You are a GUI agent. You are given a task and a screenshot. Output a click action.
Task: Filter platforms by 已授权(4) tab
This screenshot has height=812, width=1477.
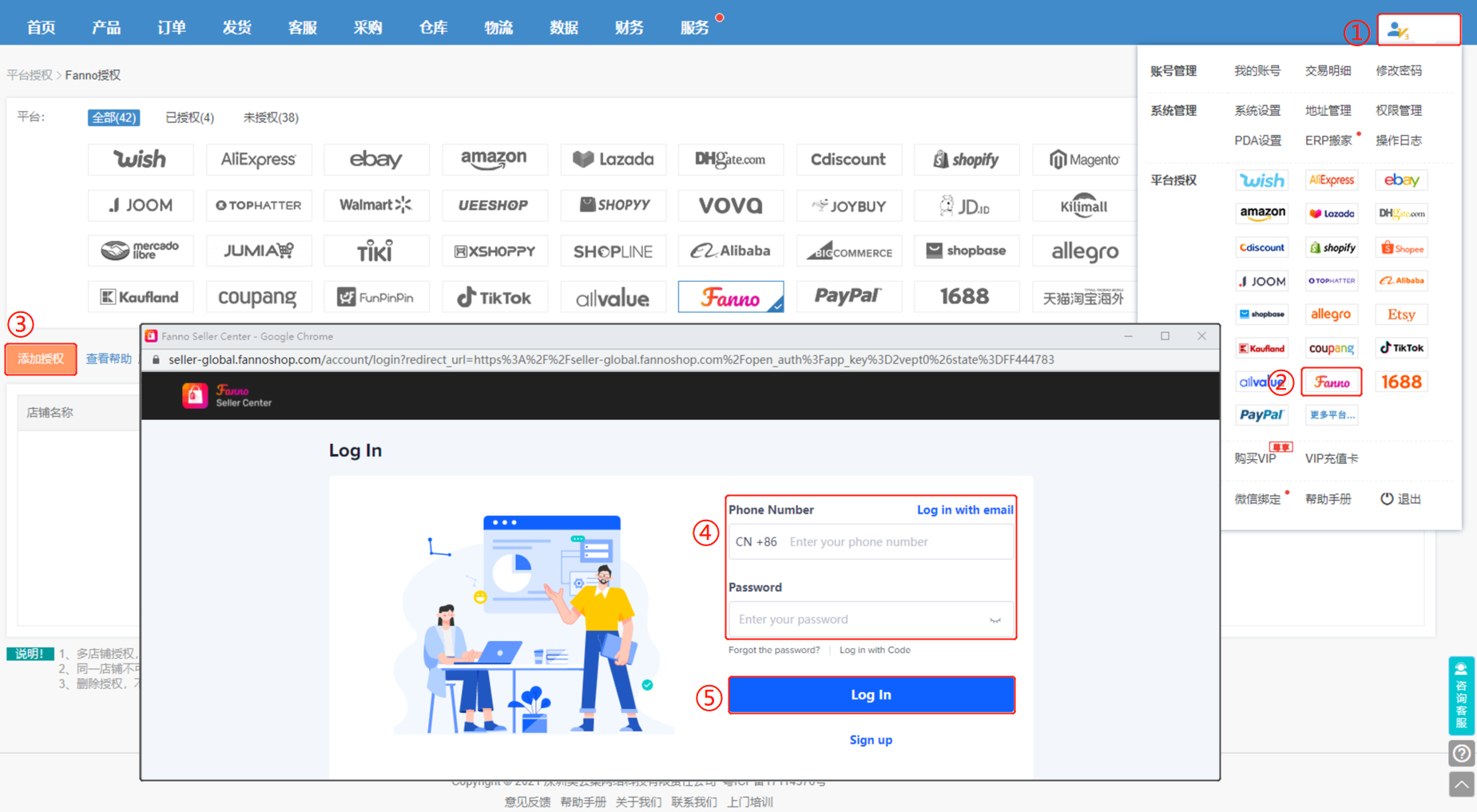tap(189, 117)
